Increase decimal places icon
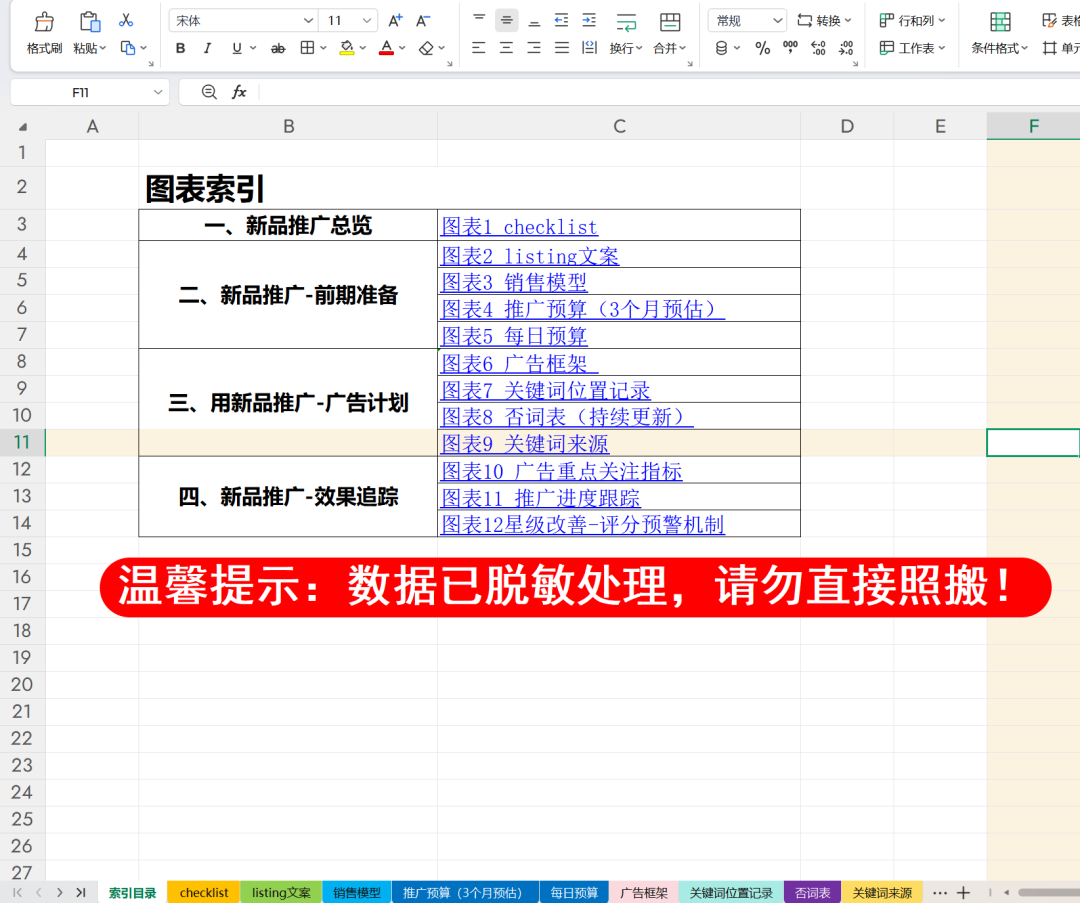 point(818,48)
